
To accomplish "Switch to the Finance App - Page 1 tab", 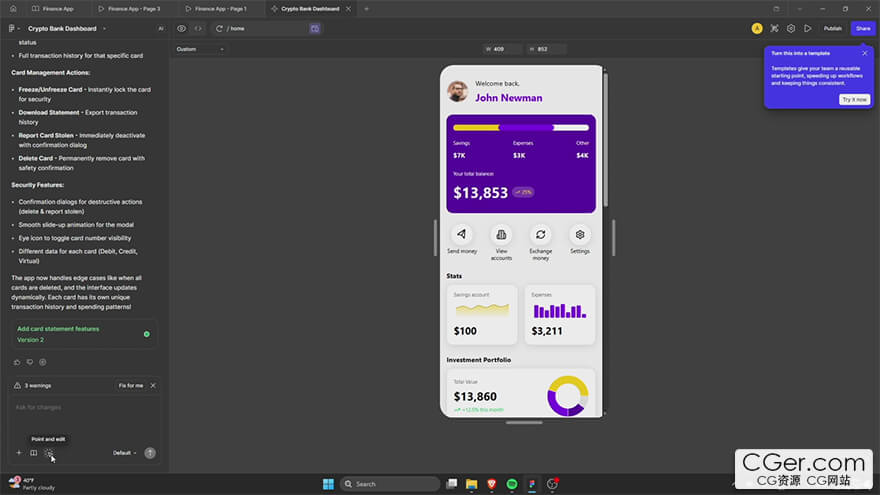I will click(218, 8).
